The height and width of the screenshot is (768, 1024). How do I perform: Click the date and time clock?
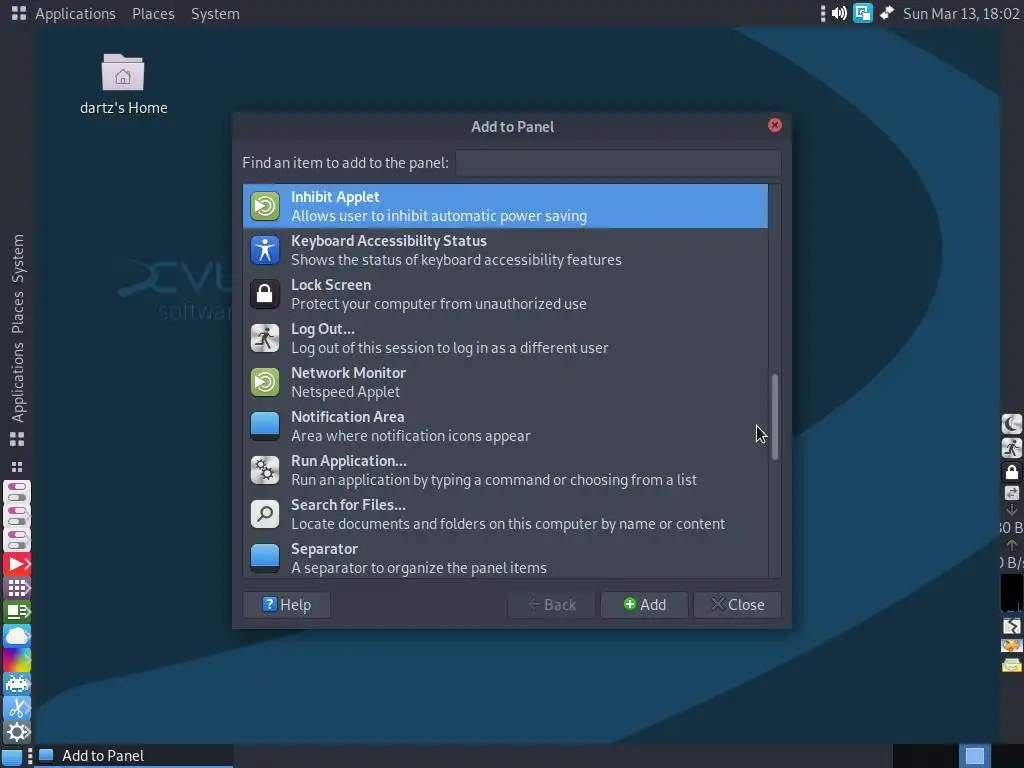(961, 14)
